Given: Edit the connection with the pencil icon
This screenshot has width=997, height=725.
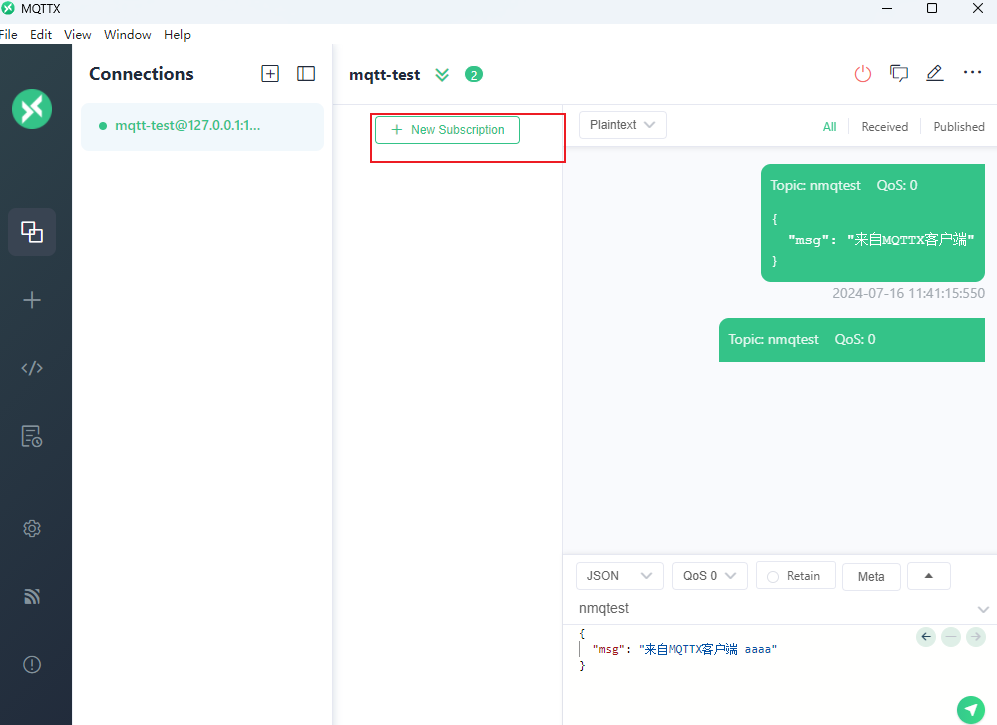Looking at the screenshot, I should coord(935,74).
